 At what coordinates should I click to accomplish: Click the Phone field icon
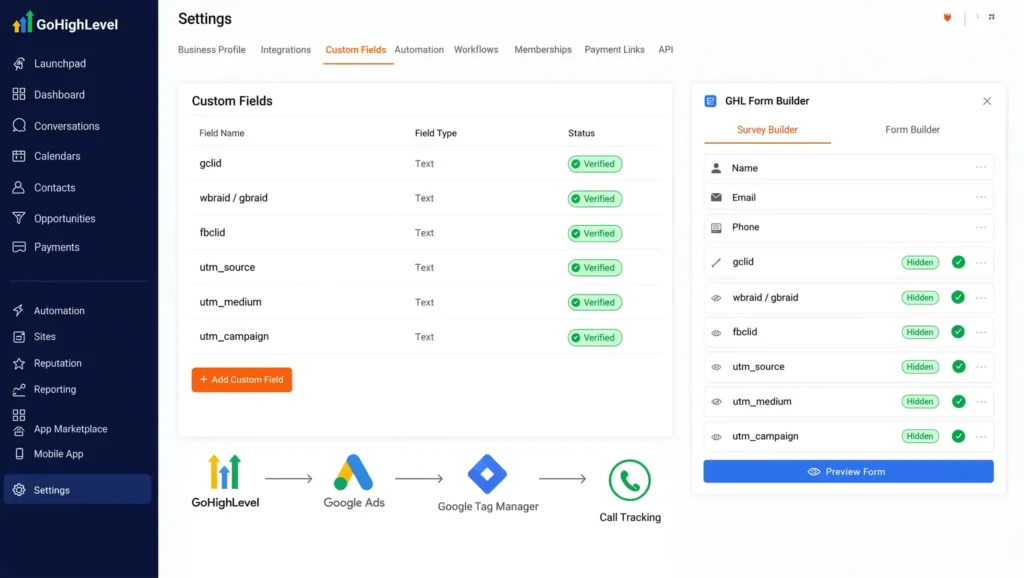(x=716, y=227)
